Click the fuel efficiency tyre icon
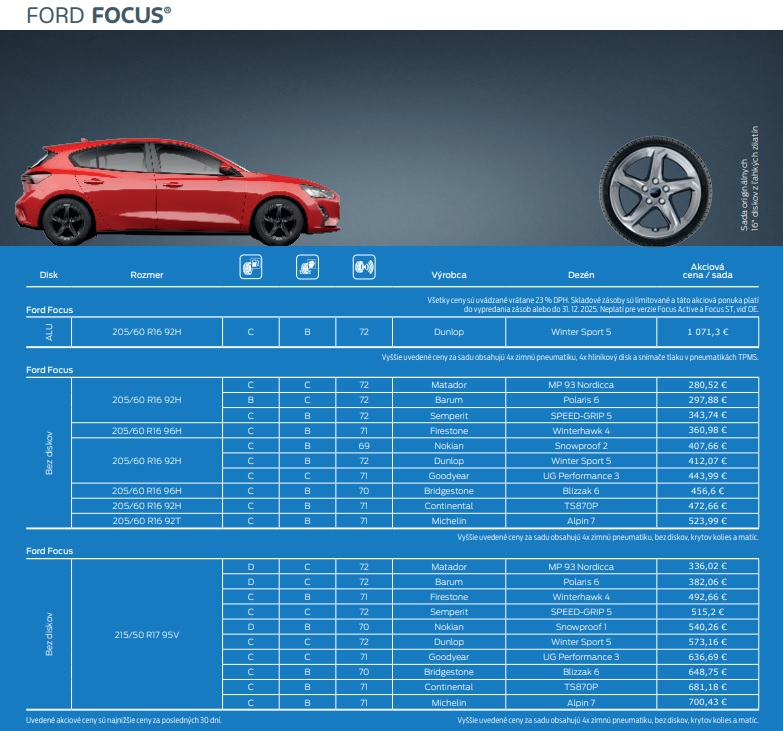This screenshot has height=731, width=783. coord(250,267)
